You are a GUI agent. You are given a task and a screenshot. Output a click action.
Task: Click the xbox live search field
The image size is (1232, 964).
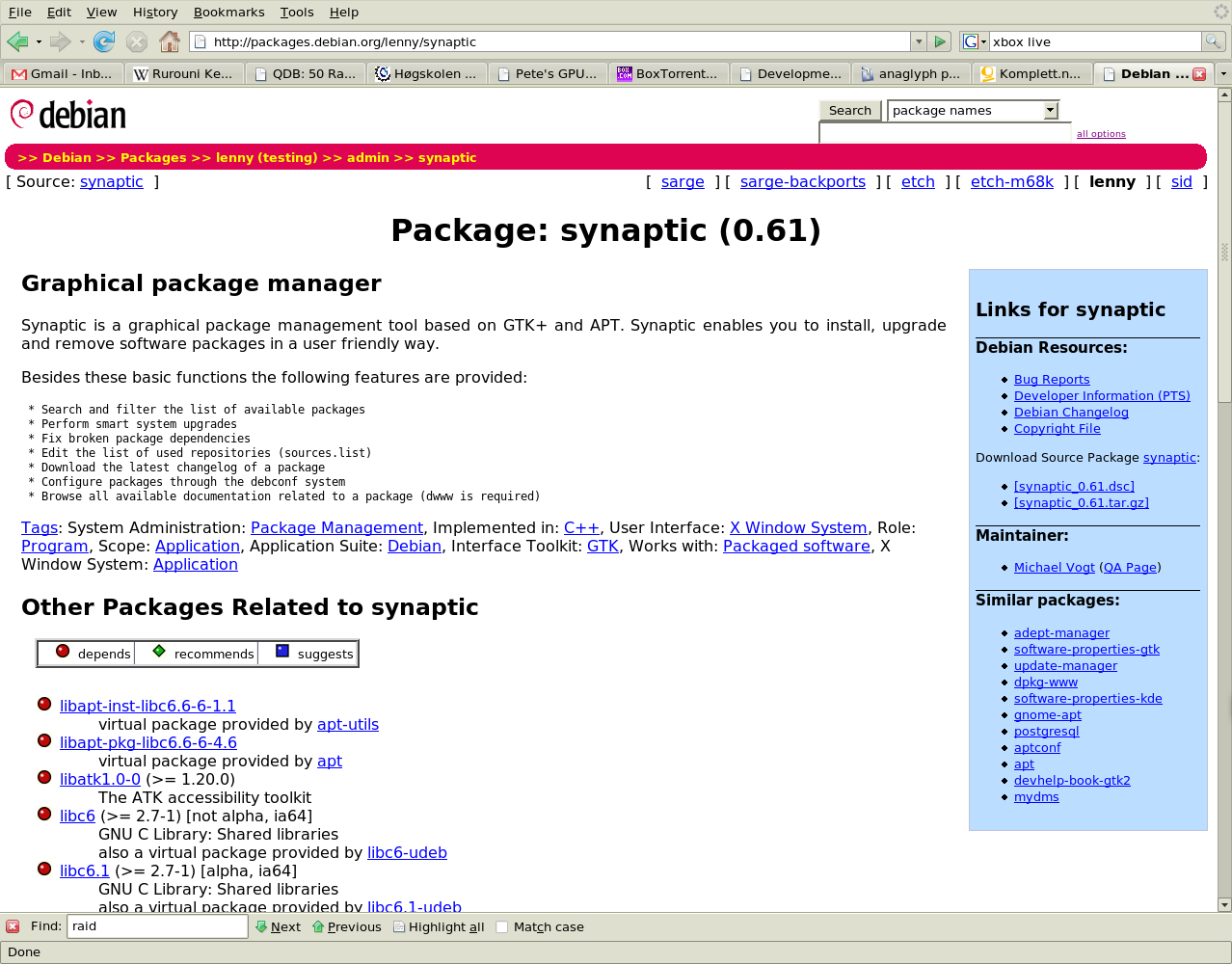1095,41
